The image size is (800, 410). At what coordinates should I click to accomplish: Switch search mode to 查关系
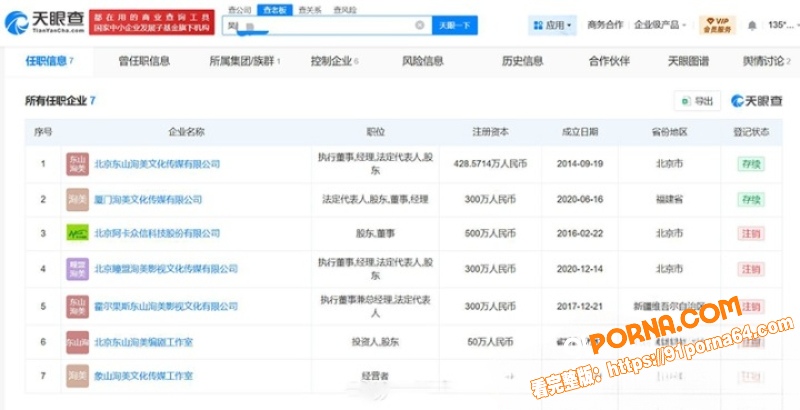(310, 10)
